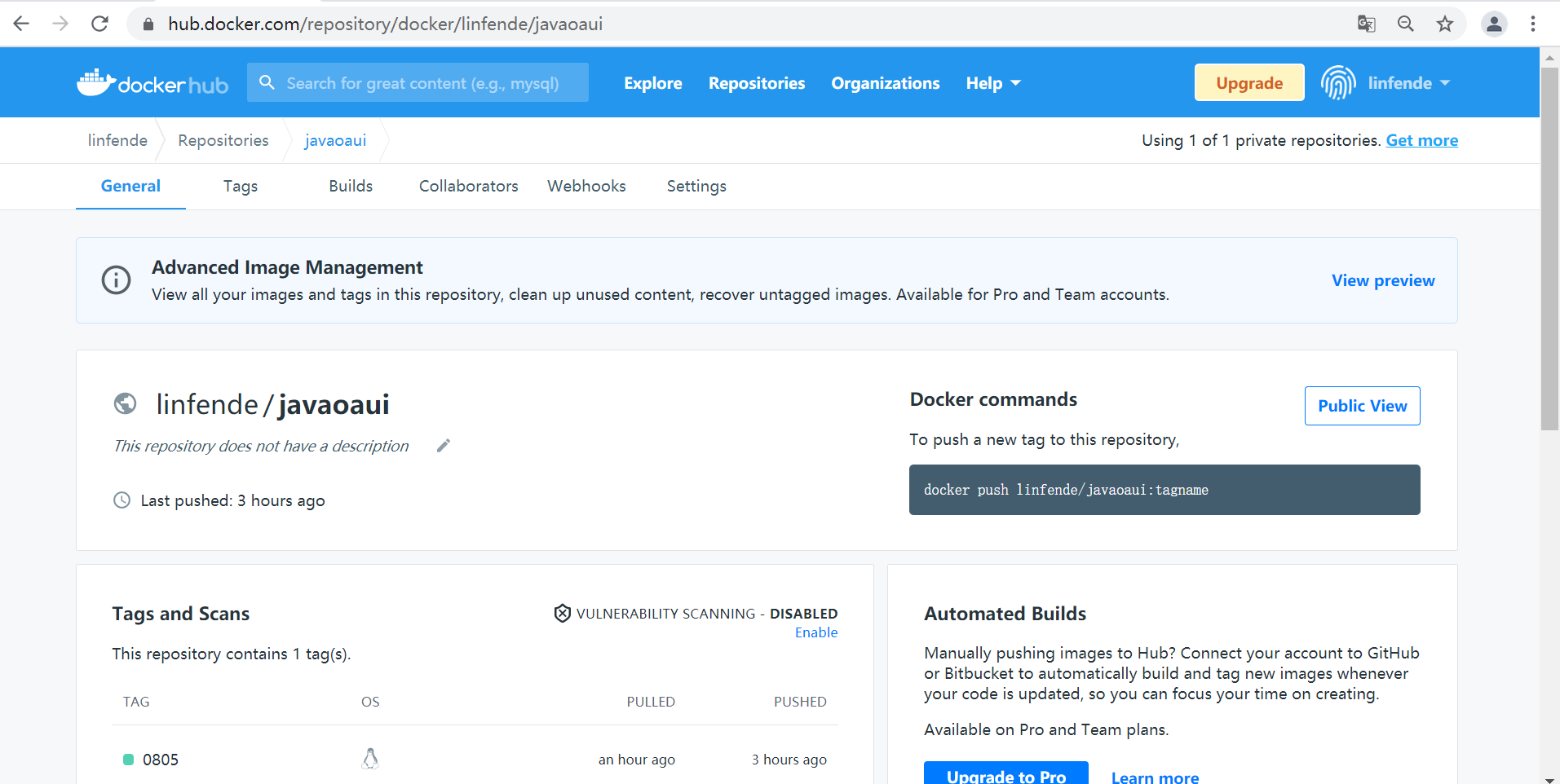
Task: Go back using the browser back arrow
Action: tap(21, 24)
